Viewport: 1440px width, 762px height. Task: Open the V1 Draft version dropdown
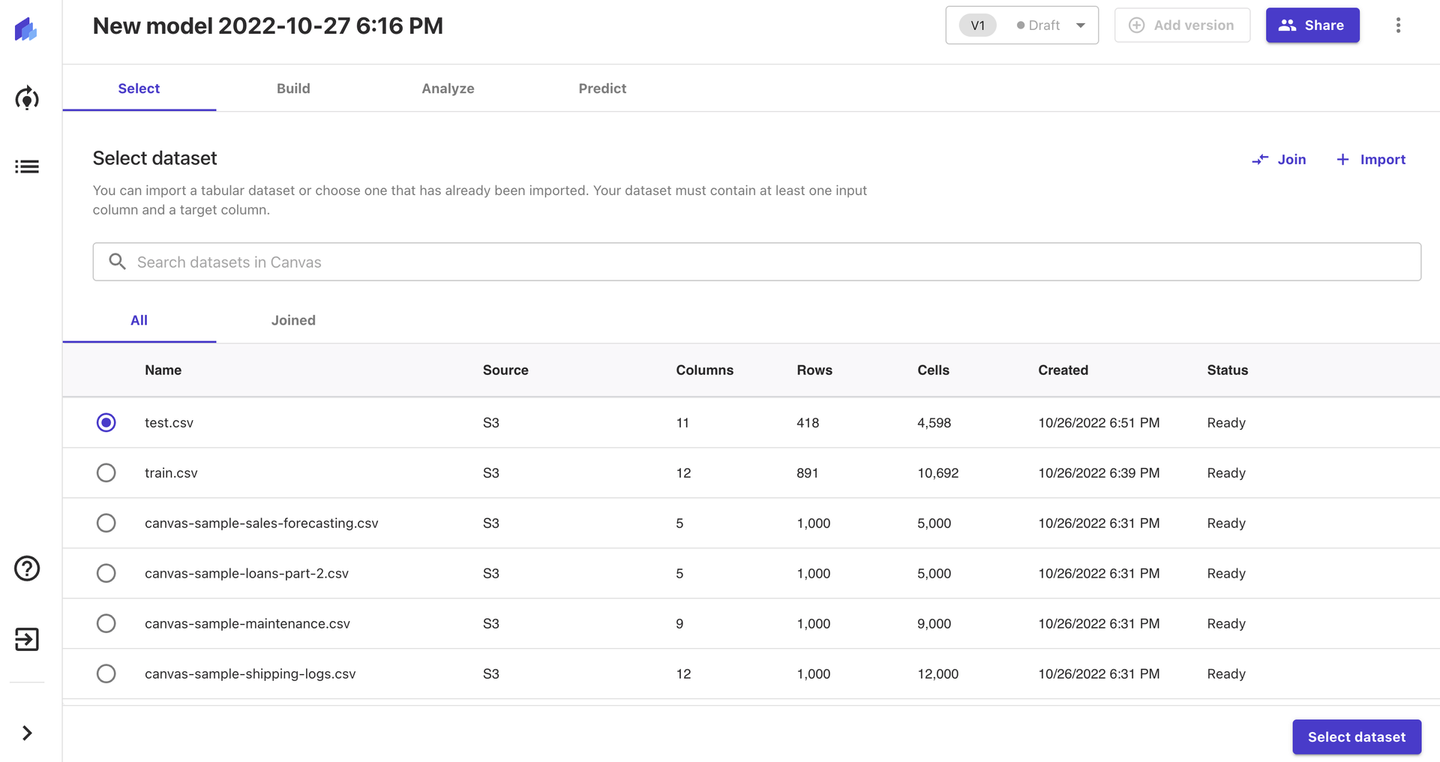pyautogui.click(x=1022, y=26)
